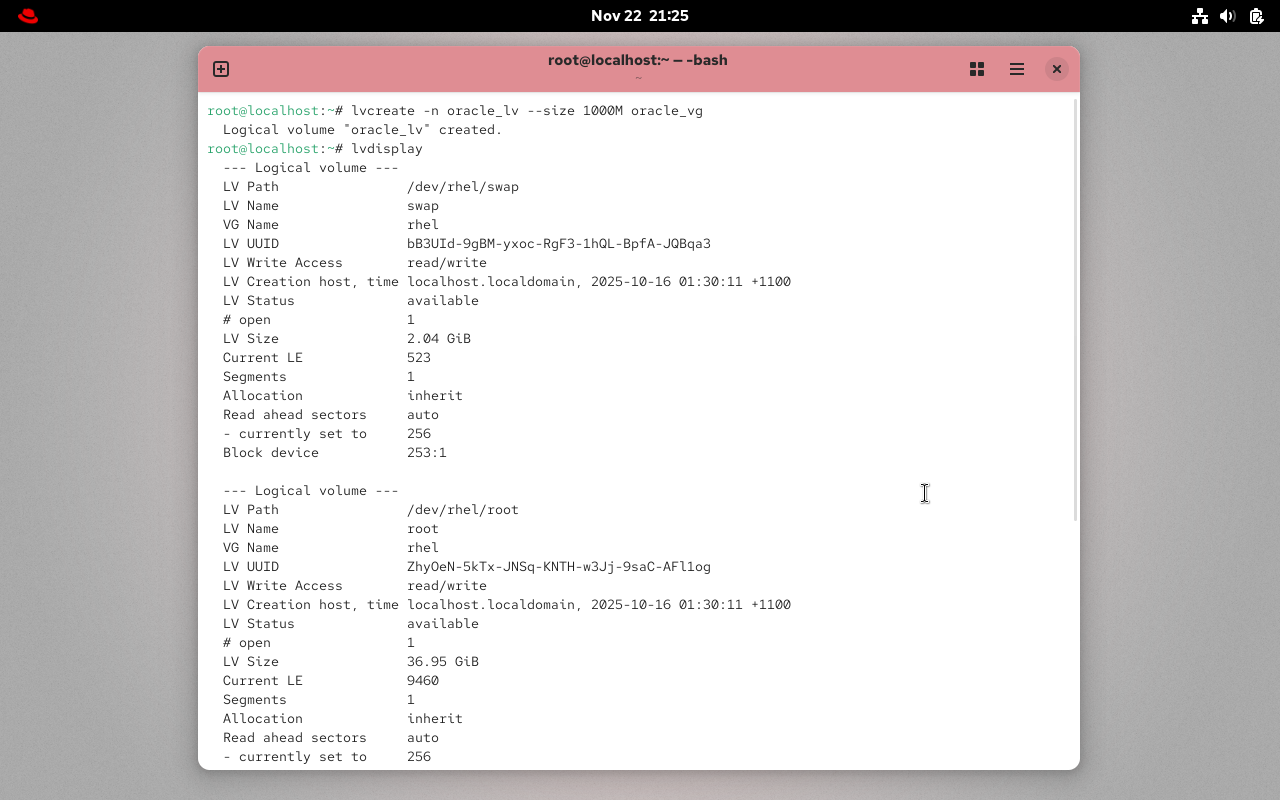Click the lvdisplay command text
This screenshot has height=800, width=1280.
pos(387,148)
